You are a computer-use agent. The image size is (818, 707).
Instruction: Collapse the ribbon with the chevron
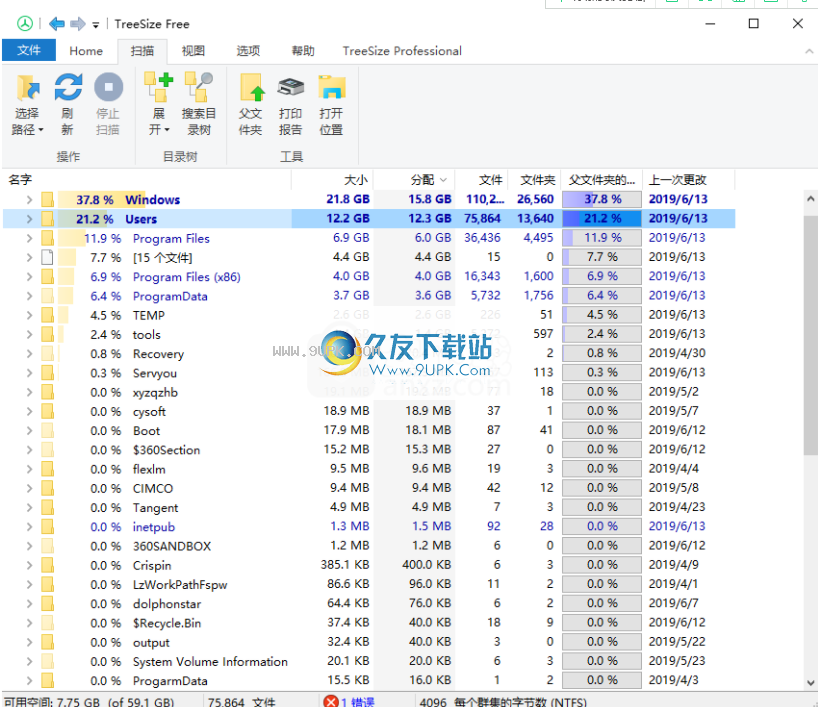(809, 51)
